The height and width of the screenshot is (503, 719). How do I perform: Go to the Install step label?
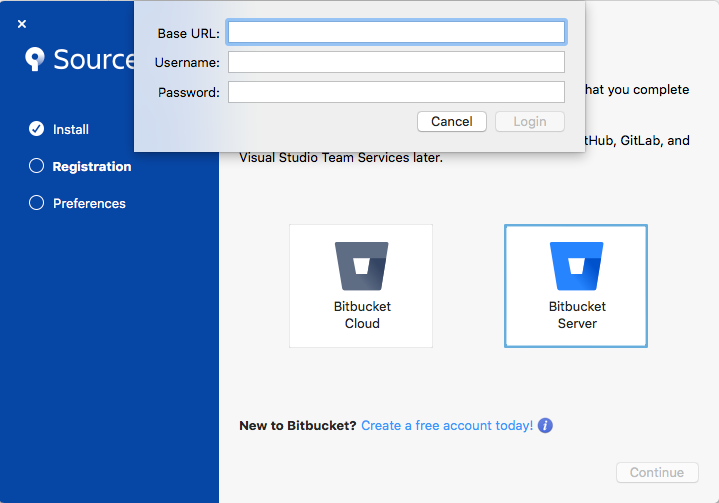click(71, 129)
